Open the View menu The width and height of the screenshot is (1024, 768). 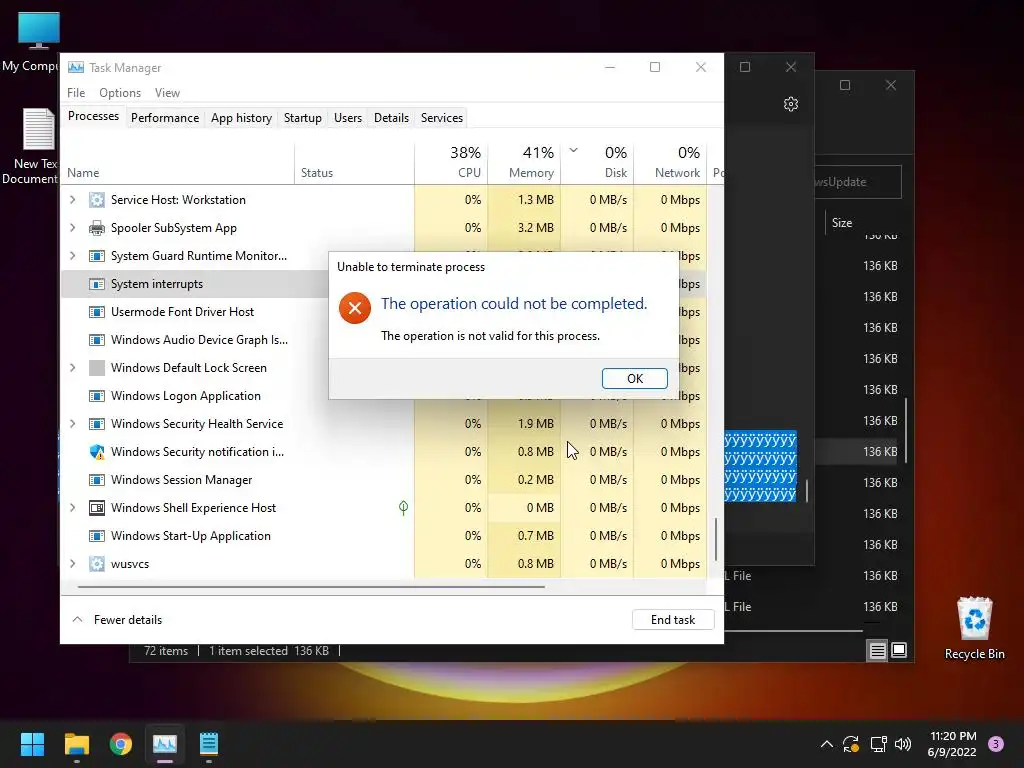pos(167,93)
